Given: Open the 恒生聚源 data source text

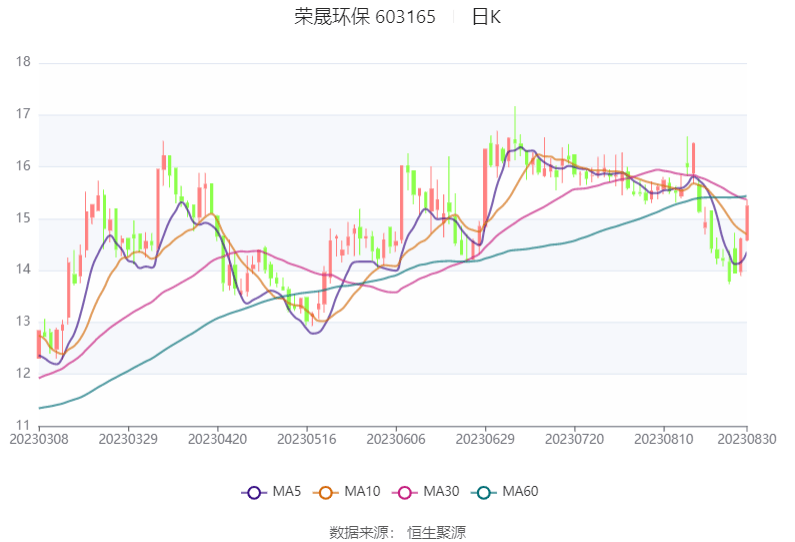Looking at the screenshot, I should 436,532.
